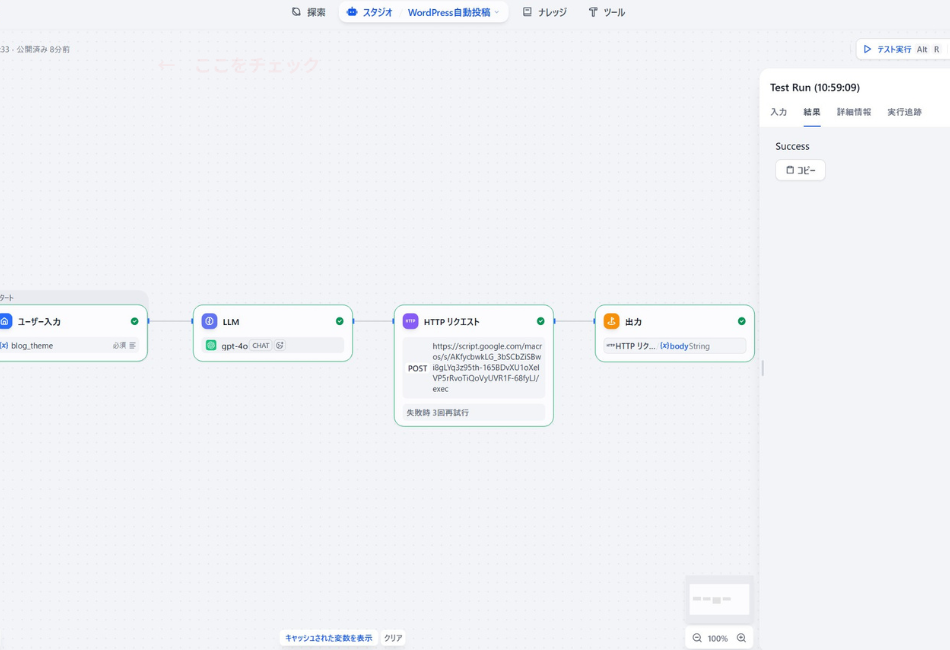This screenshot has height=650, width=950.
Task: Click the purple HTTP リクエスト node icon
Action: pos(409,321)
